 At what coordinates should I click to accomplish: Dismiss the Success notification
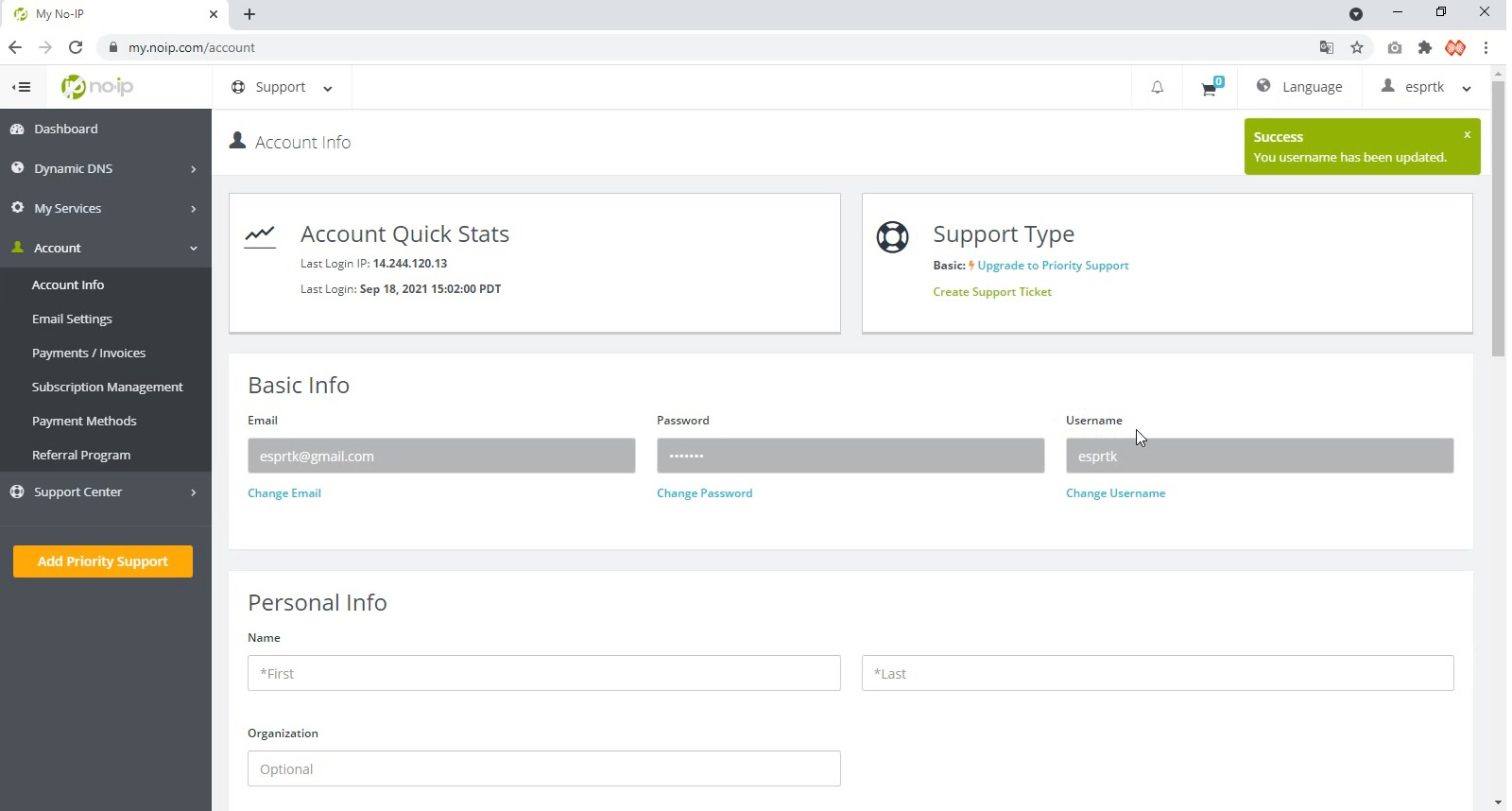(x=1467, y=135)
